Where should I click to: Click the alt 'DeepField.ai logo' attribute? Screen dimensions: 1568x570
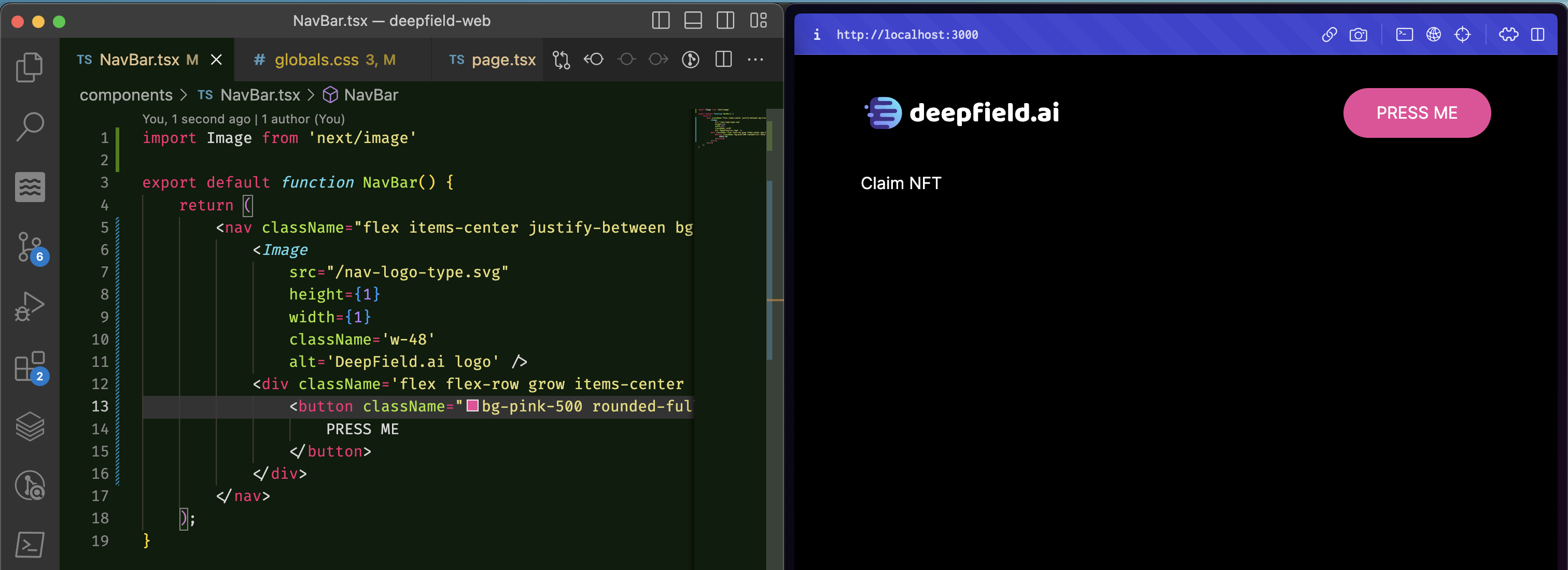point(394,362)
